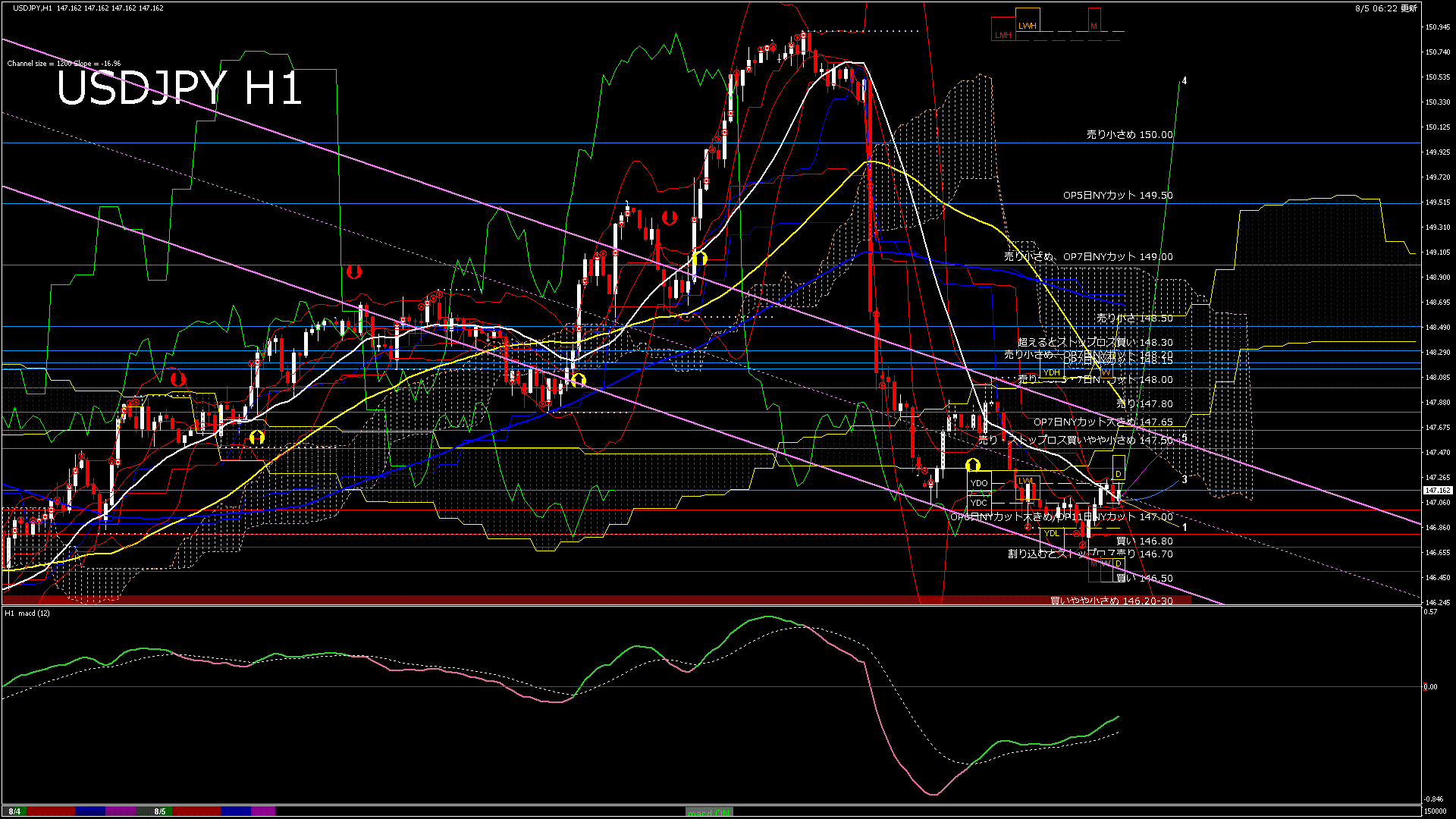
Task: Click the current price tag 147.162
Action: [1438, 491]
